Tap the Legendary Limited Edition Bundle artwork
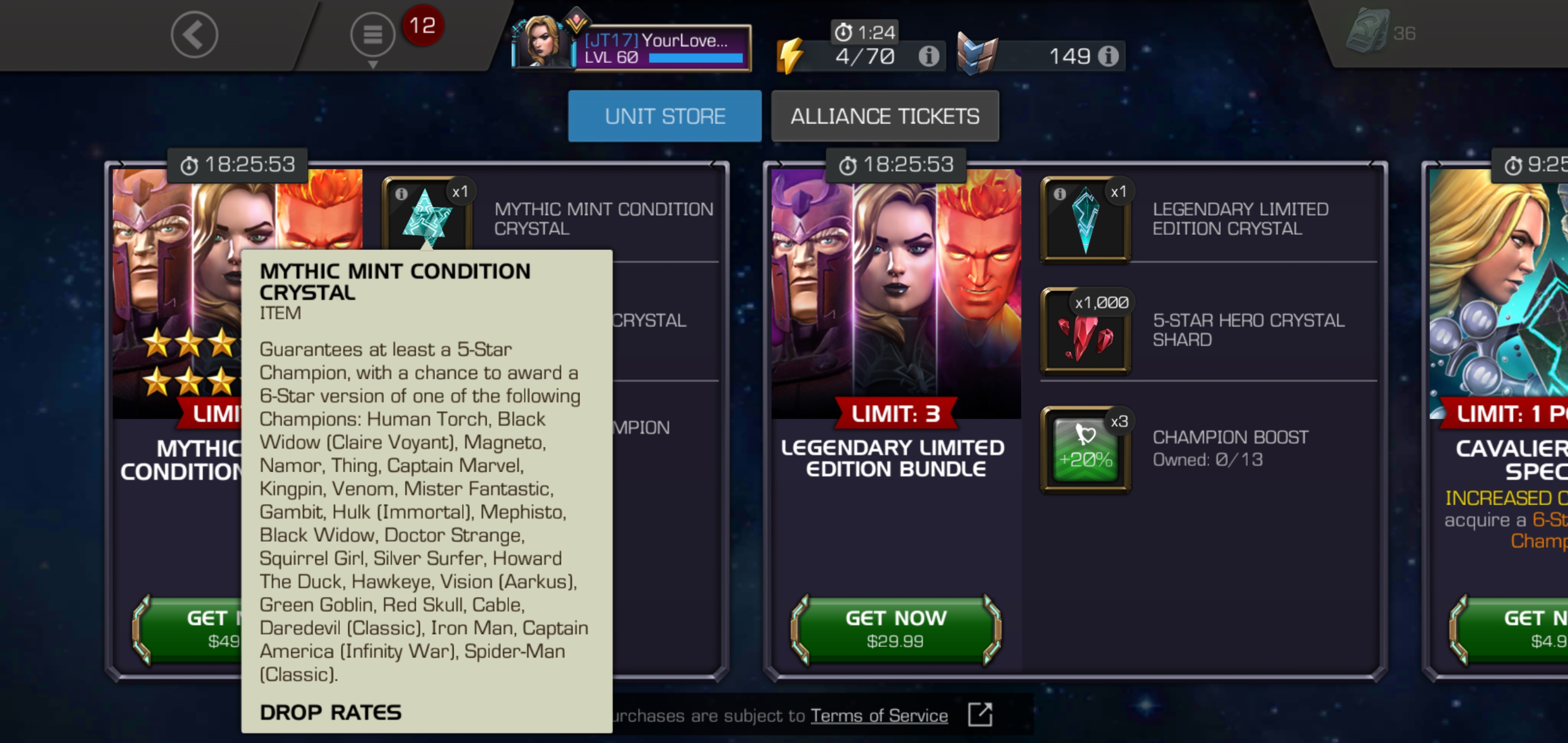 [x=896, y=294]
